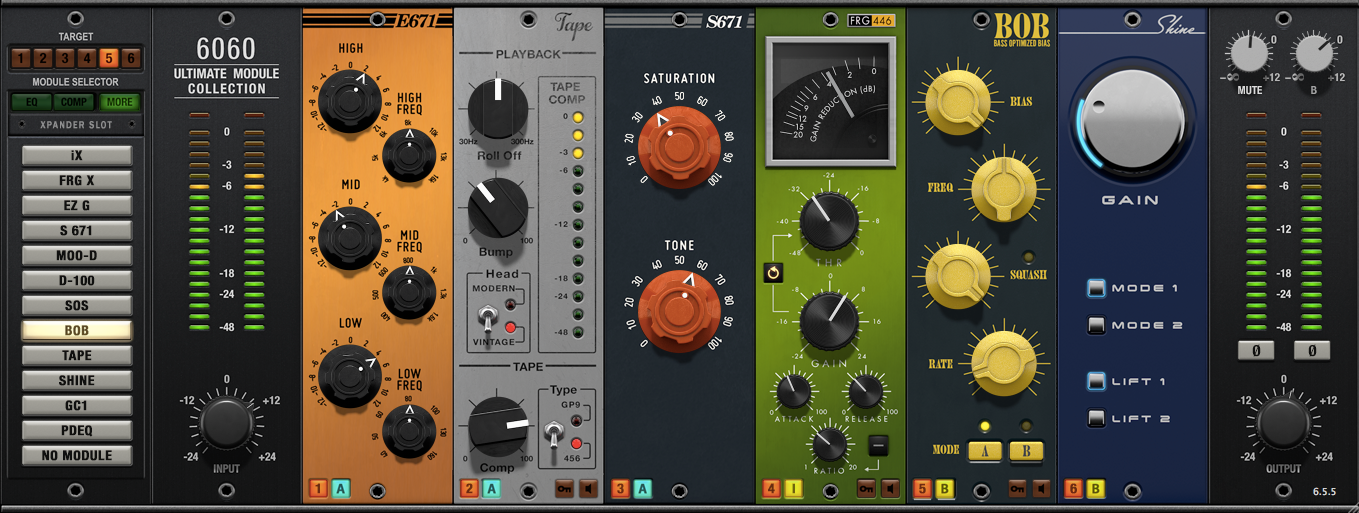Select target slot 3
Screen dimensions: 1359x513
[66, 58]
